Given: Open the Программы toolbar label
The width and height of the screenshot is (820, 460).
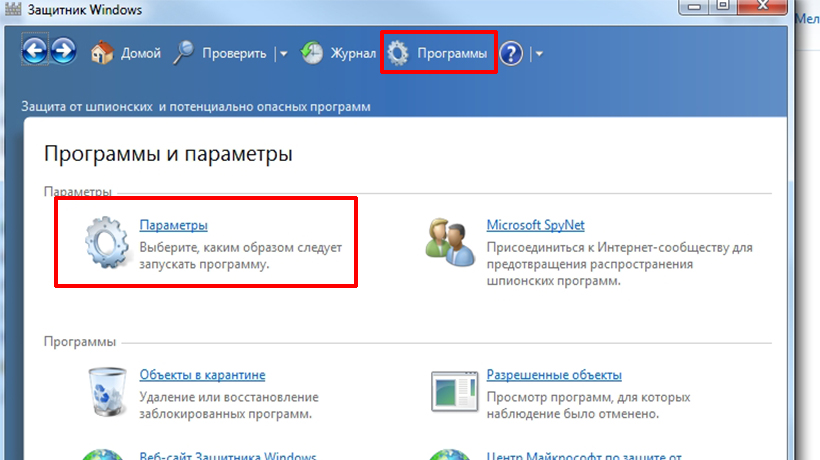Looking at the screenshot, I should (452, 53).
